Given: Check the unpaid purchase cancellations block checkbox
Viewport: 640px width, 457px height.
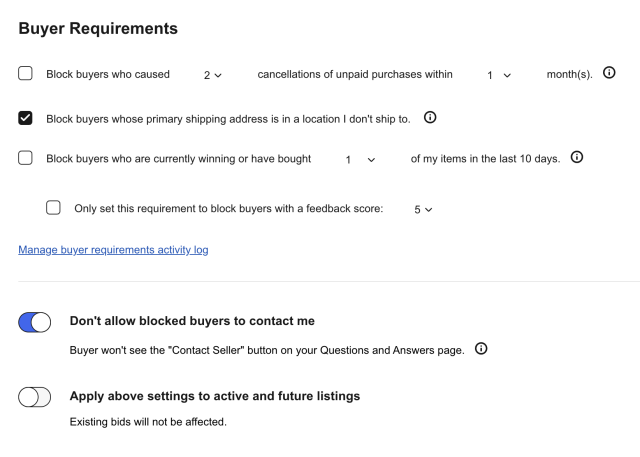Looking at the screenshot, I should coord(26,73).
